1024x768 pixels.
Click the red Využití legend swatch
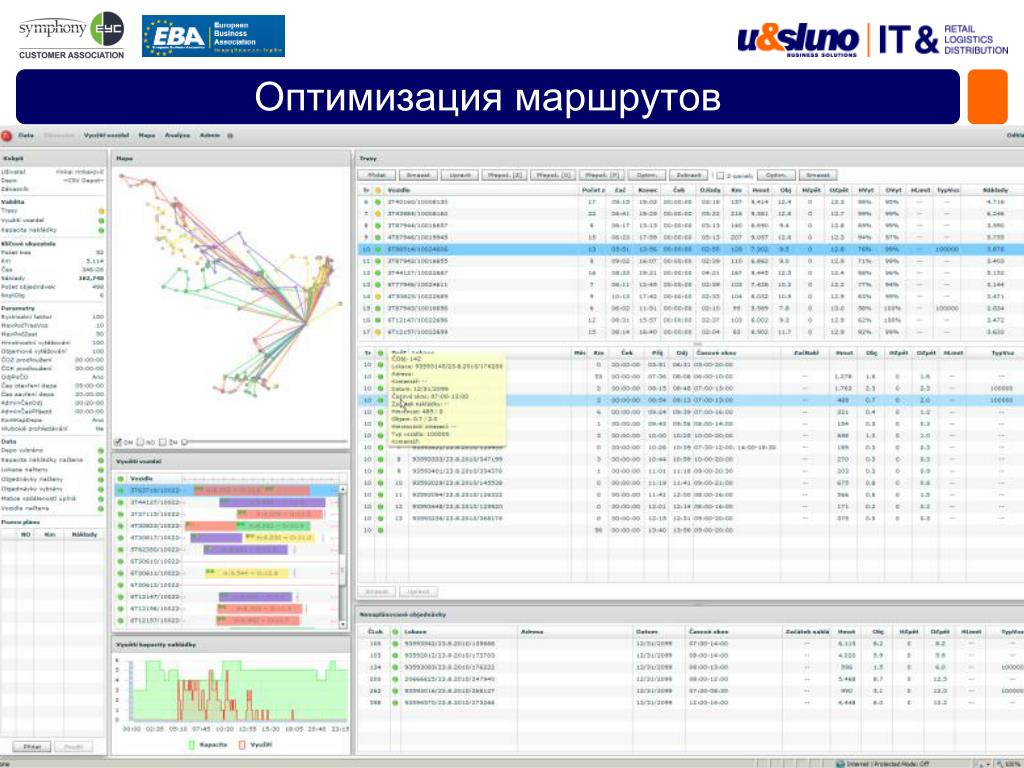[x=242, y=744]
